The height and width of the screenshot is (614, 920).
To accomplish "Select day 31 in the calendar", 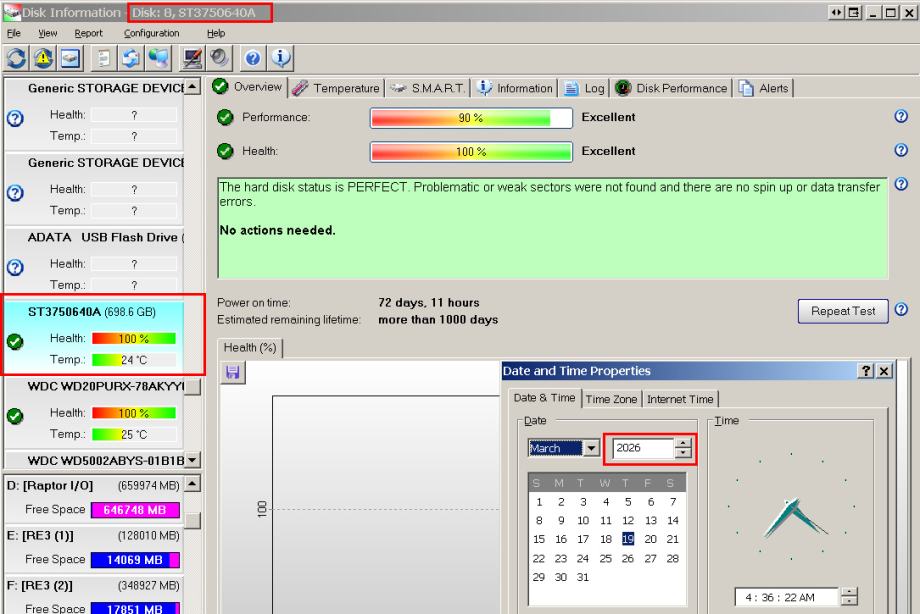I will pos(583,577).
